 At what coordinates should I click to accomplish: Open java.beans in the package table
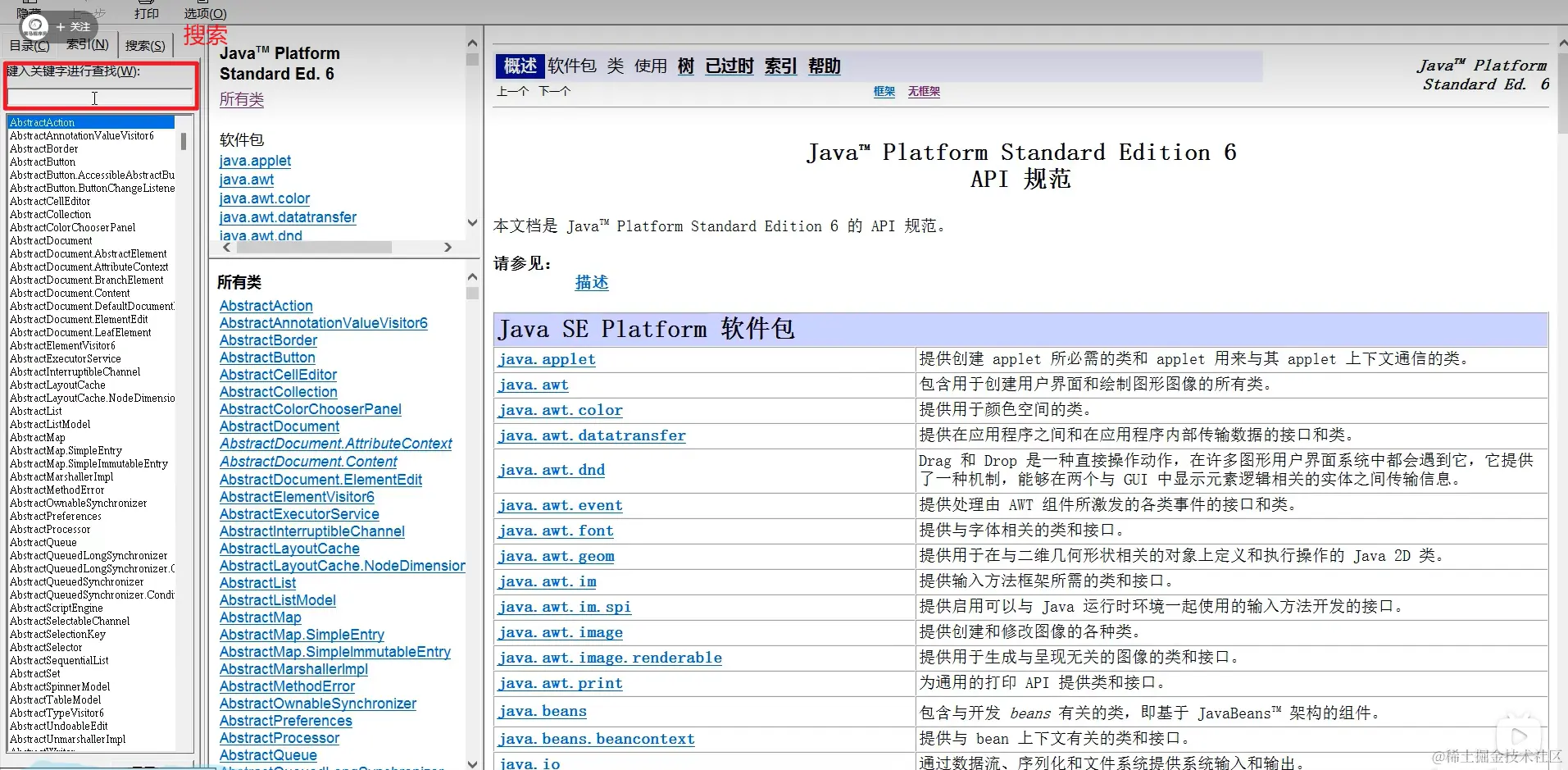[x=543, y=711]
